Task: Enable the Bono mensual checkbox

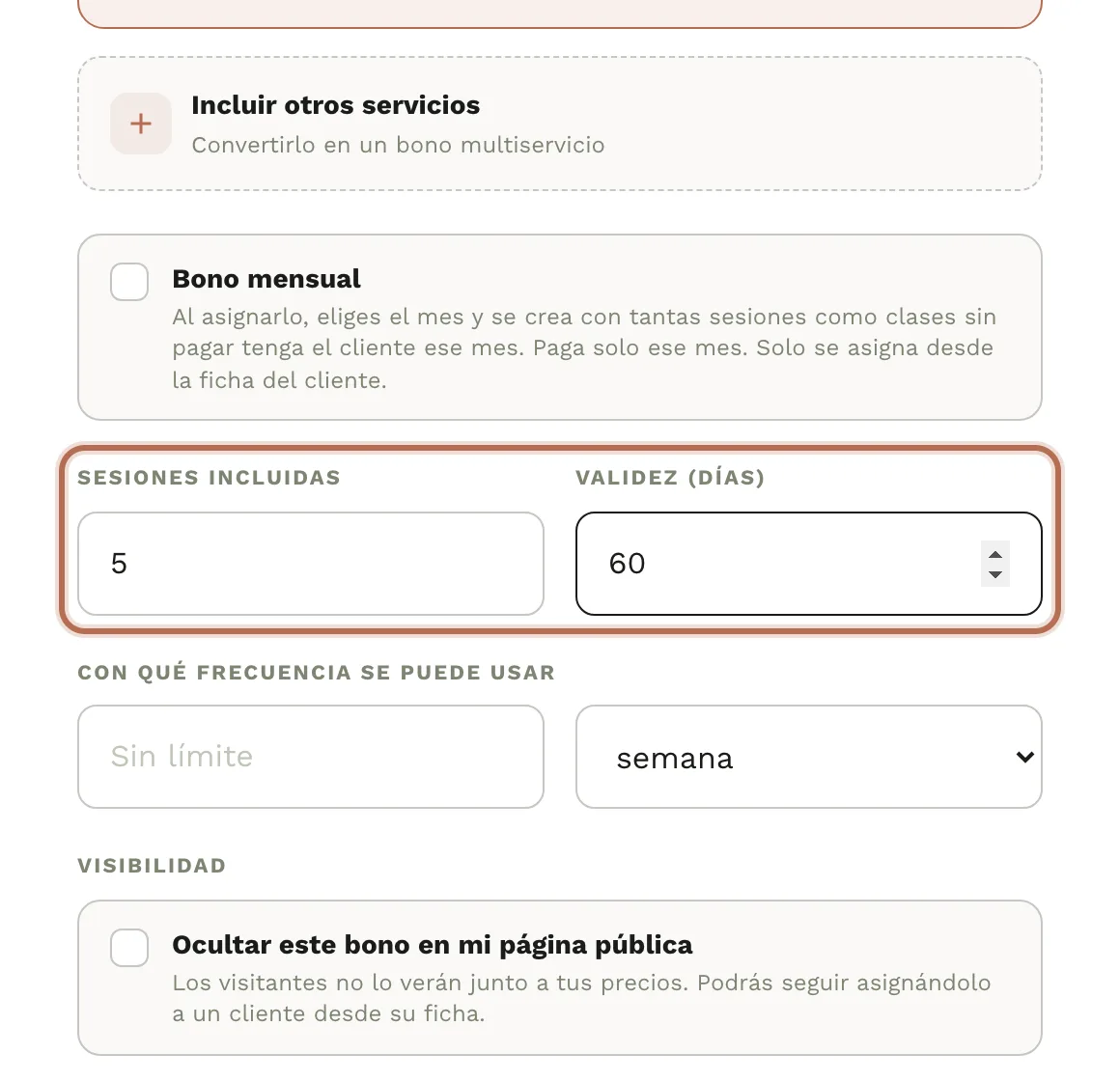Action: (129, 281)
